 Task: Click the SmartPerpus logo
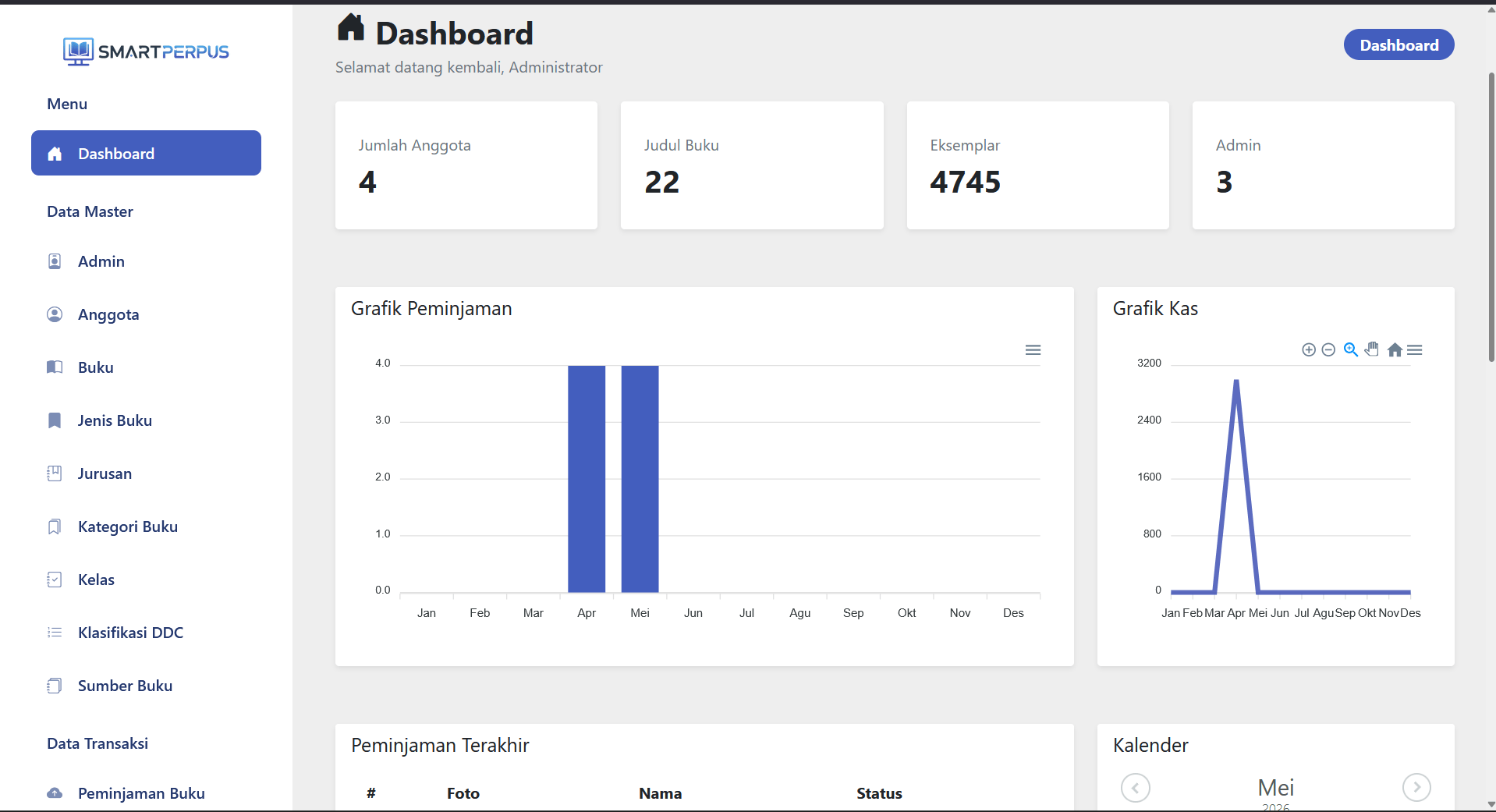(146, 51)
